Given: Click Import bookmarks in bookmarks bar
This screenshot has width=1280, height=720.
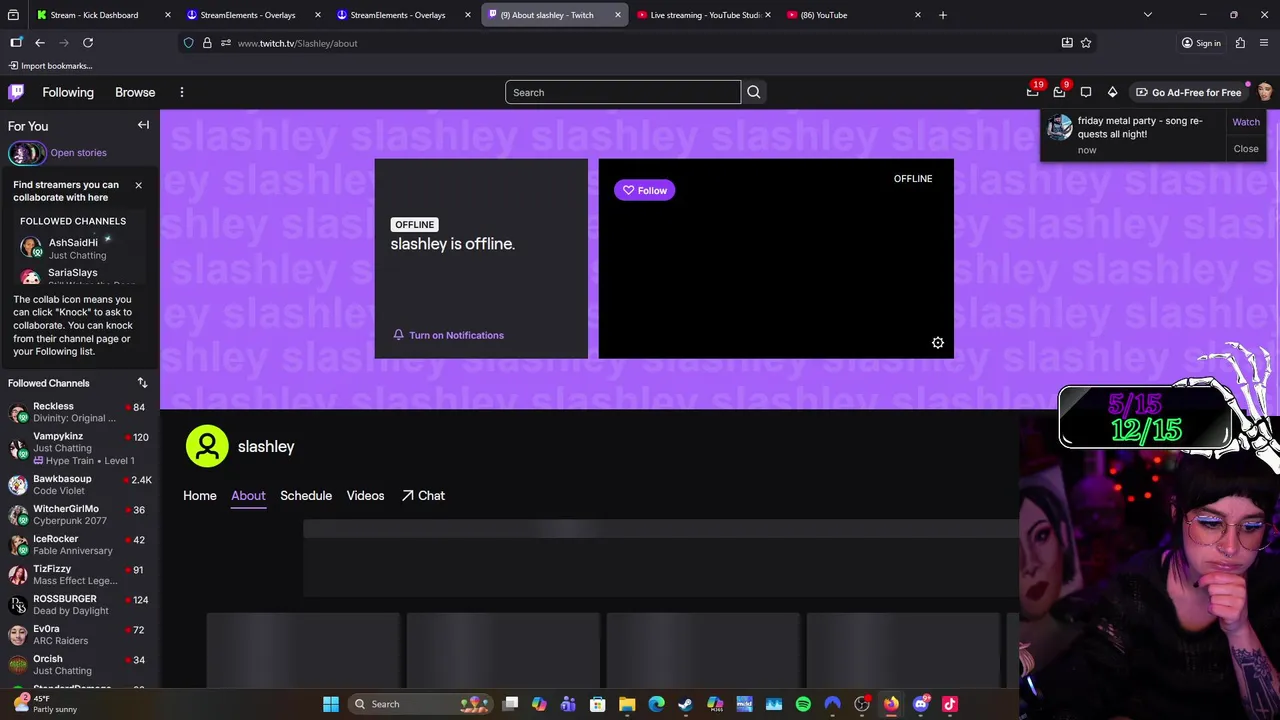Looking at the screenshot, I should (x=50, y=66).
